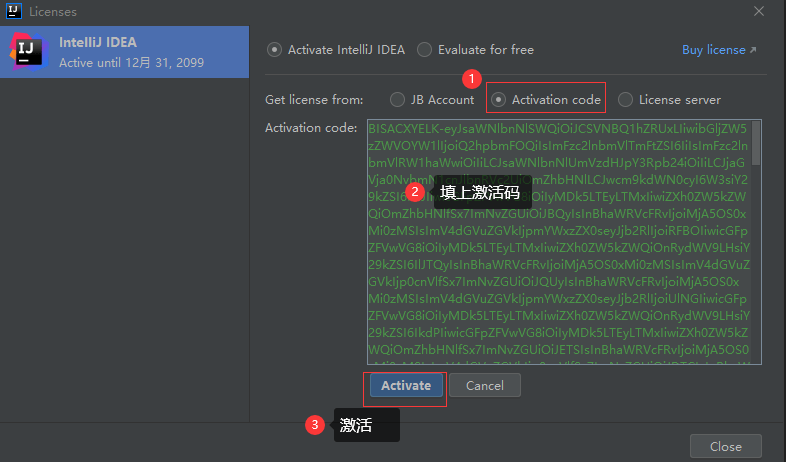Select the Activation code radio button
The image size is (786, 462).
pyautogui.click(x=498, y=100)
